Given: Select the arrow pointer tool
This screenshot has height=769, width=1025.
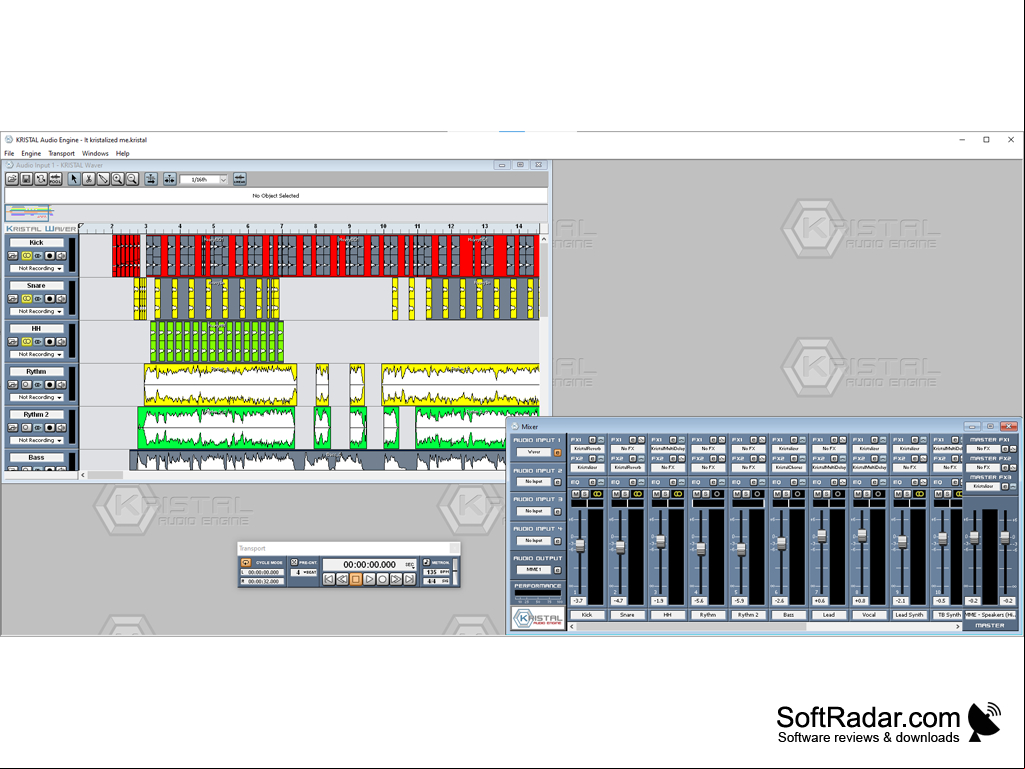Looking at the screenshot, I should pos(74,179).
